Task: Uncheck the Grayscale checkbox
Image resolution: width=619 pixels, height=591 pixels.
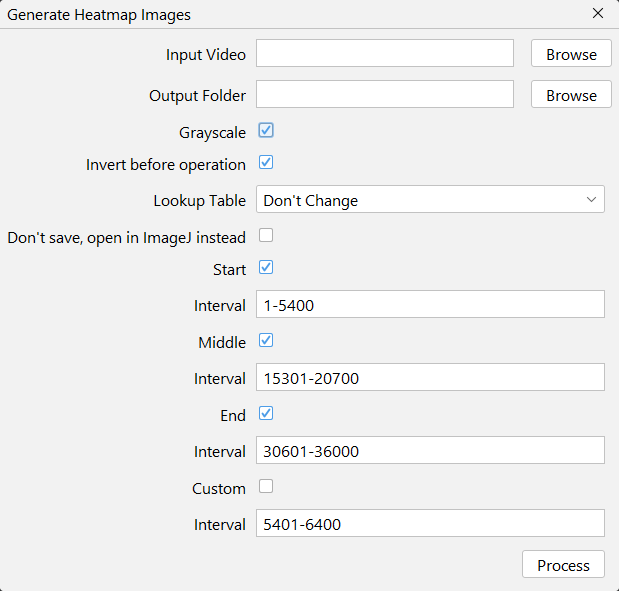Action: coord(266,130)
